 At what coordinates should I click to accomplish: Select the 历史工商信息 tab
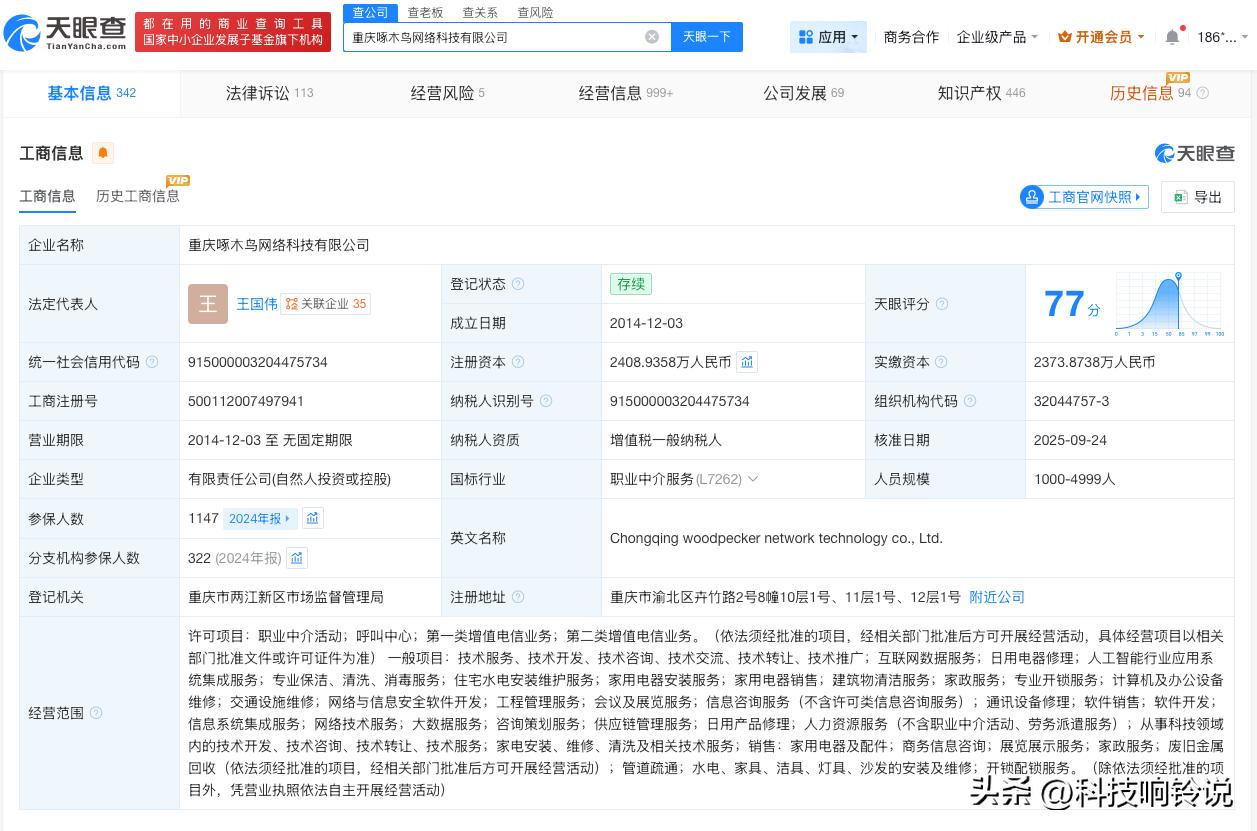pyautogui.click(x=138, y=196)
